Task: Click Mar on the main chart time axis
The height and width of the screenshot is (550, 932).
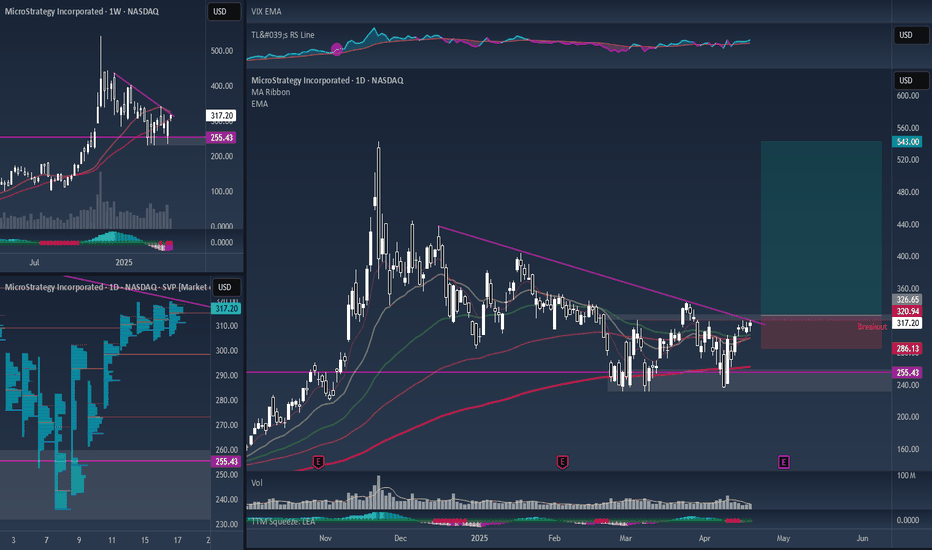Action: (625, 538)
